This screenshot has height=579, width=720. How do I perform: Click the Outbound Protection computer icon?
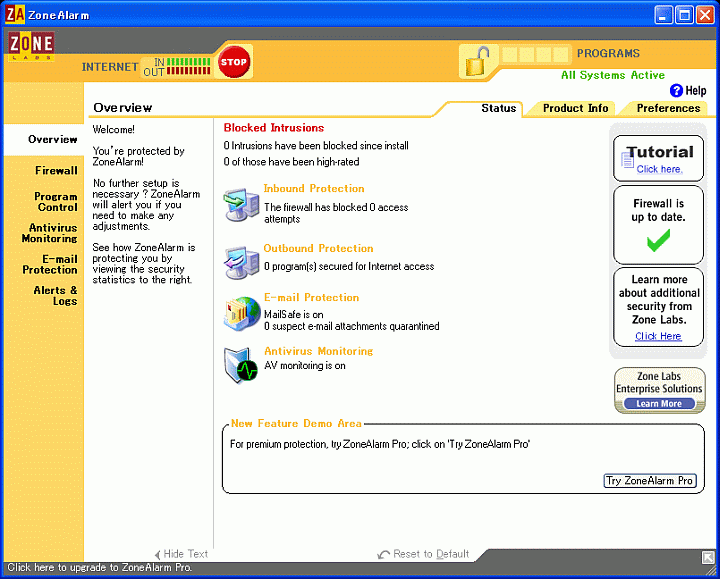(241, 262)
